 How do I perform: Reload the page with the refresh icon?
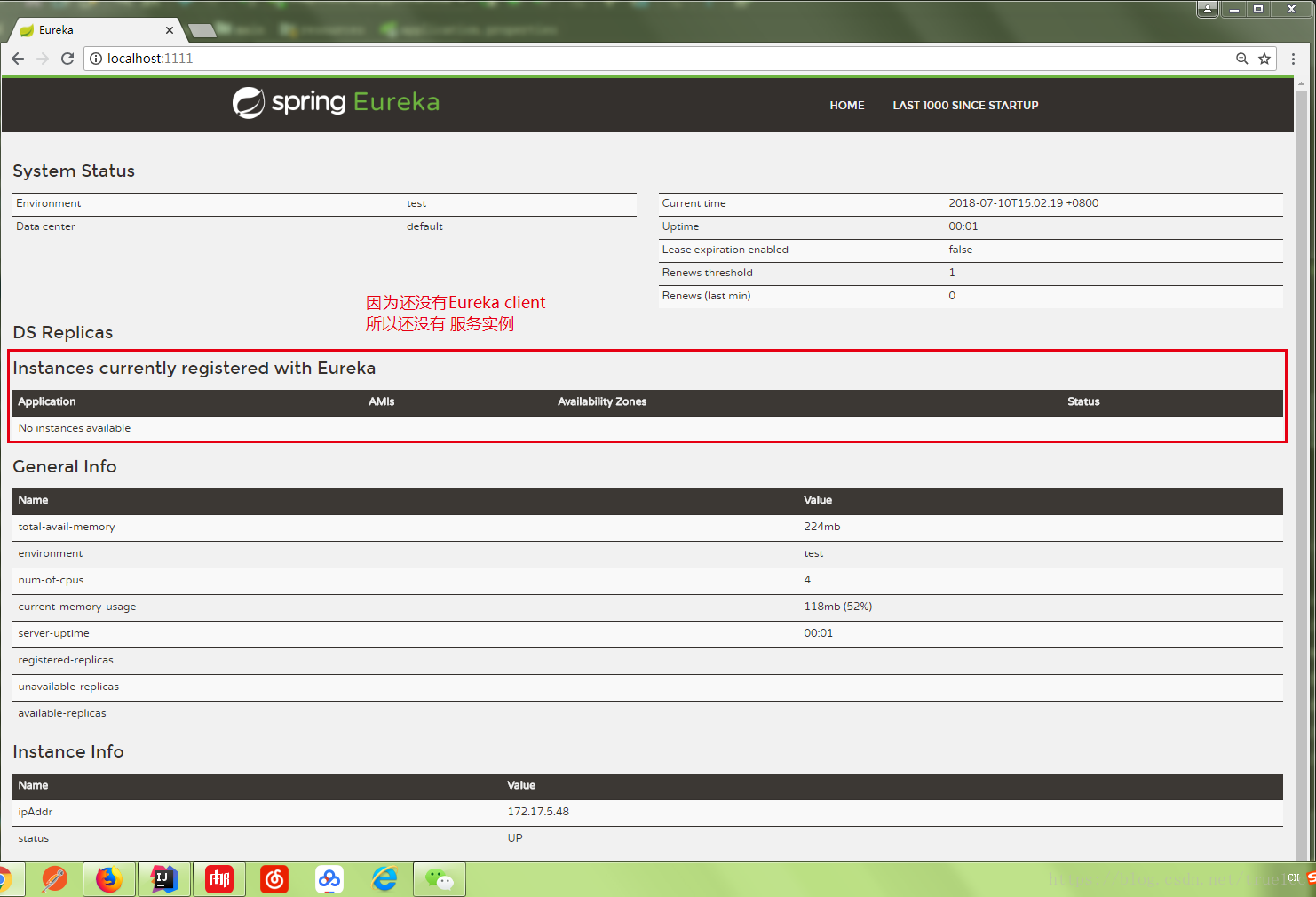coord(67,59)
